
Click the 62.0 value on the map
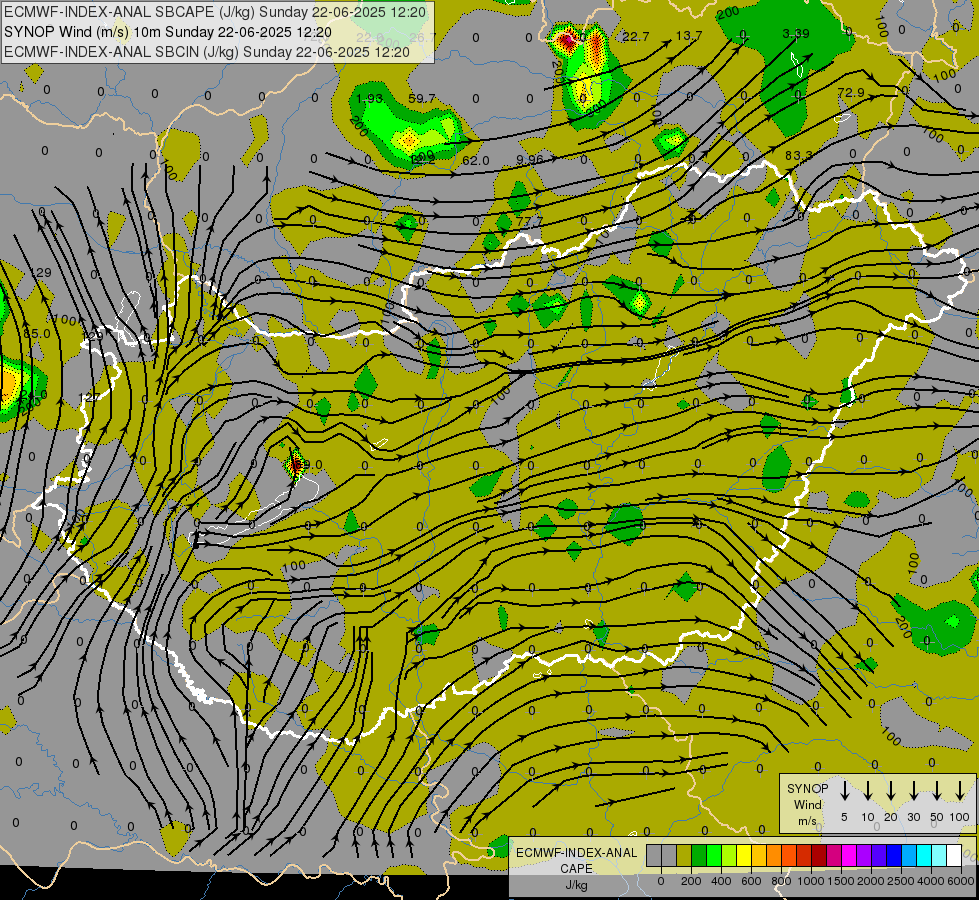click(x=475, y=161)
